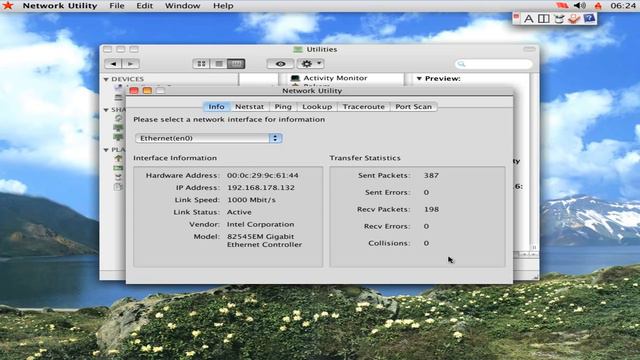Screen dimensions: 640x360
Task: Open the File menu
Action: (117, 6)
